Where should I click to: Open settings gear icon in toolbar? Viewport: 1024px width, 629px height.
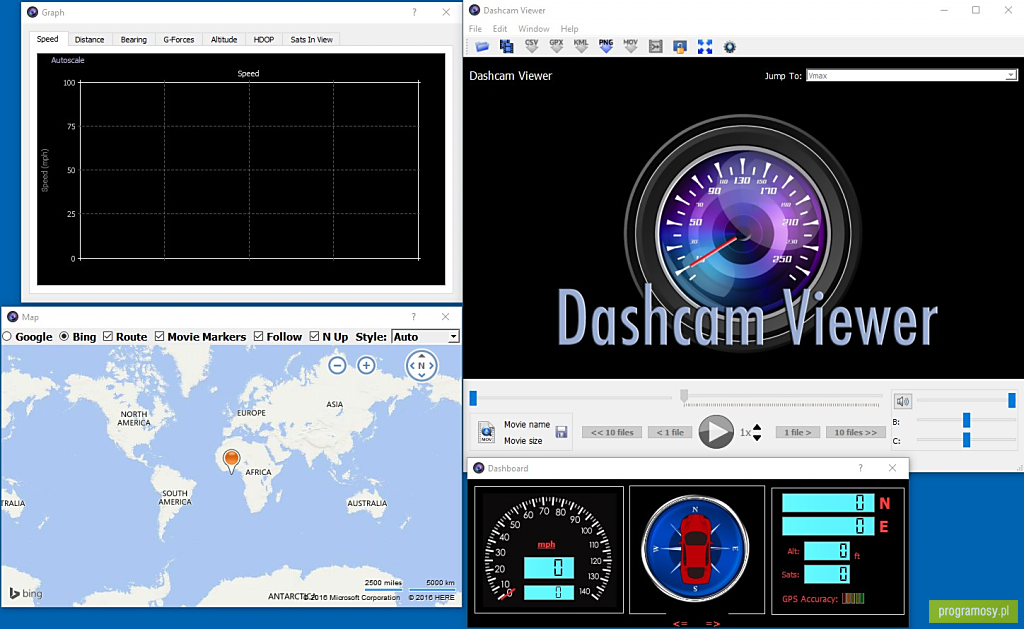(729, 46)
